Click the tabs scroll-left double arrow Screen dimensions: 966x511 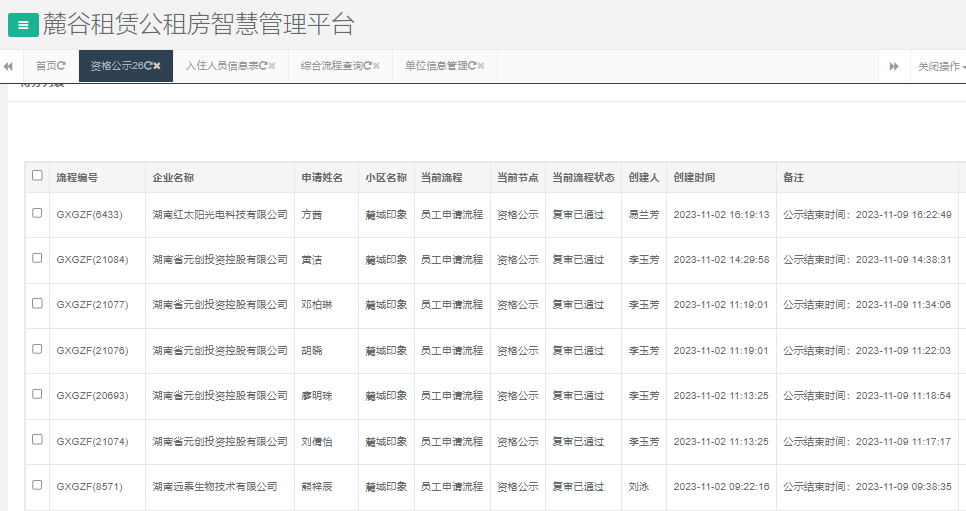(8, 66)
